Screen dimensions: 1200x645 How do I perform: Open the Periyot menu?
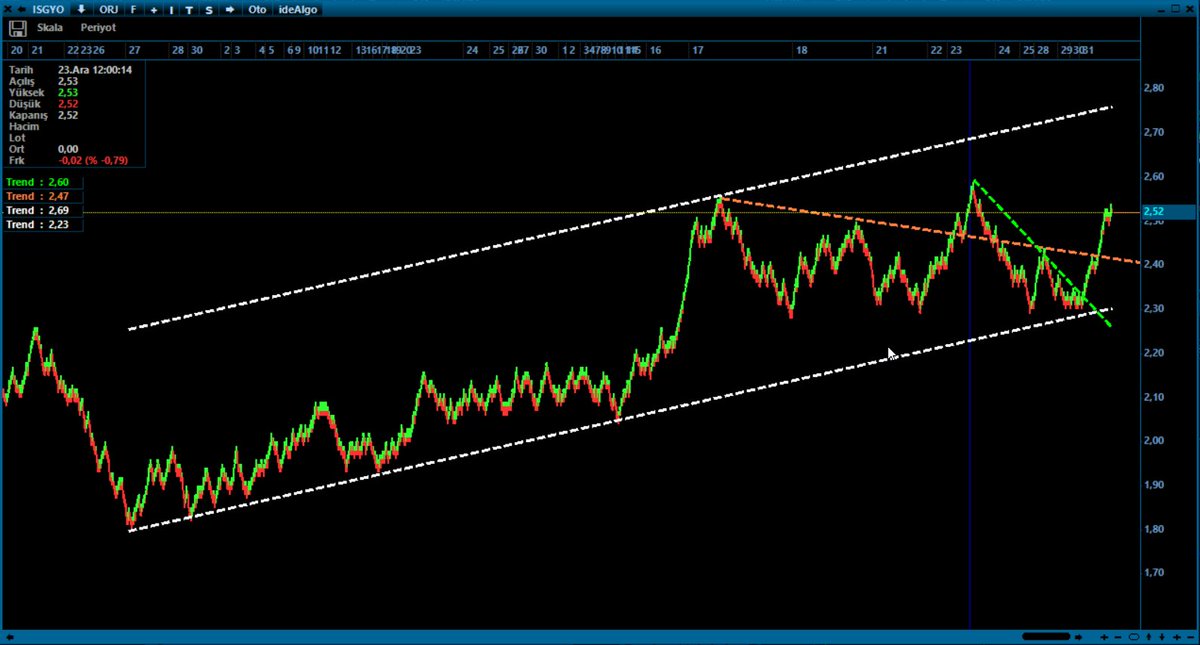(99, 28)
